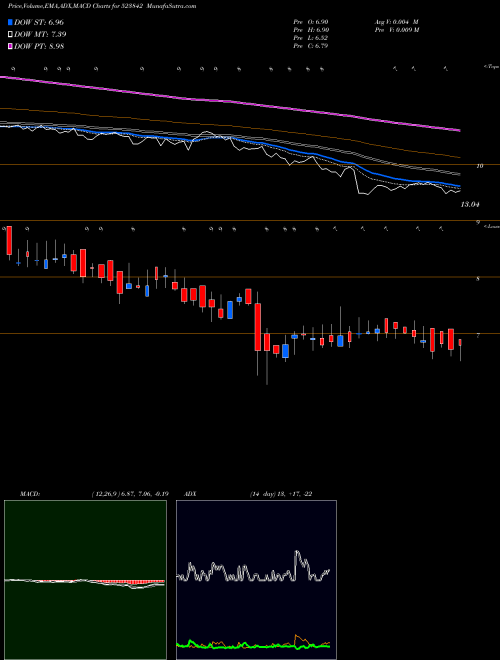
Task: Select the 'DOW PT: 8.98' legend text
Action: click(x=39, y=47)
